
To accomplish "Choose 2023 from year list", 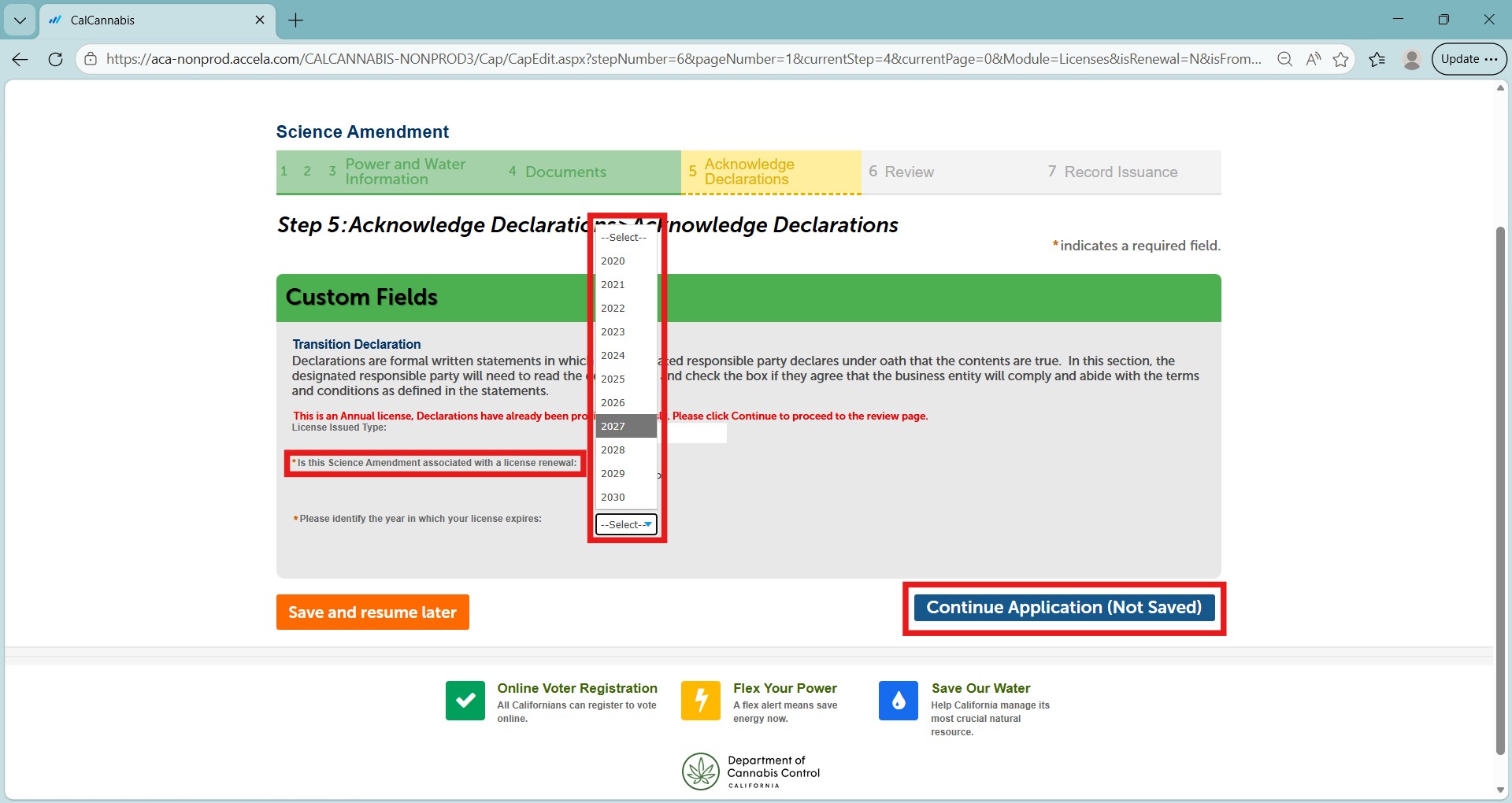I will click(x=626, y=331).
